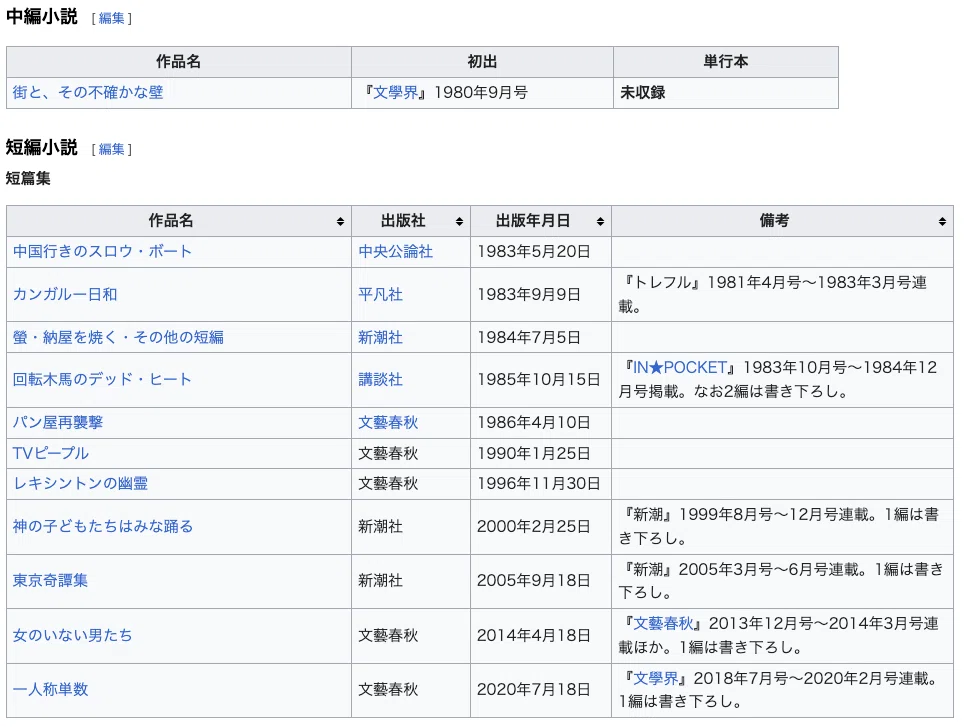
Task: Sort table by 作品名 column arrows
Action: pos(340,222)
